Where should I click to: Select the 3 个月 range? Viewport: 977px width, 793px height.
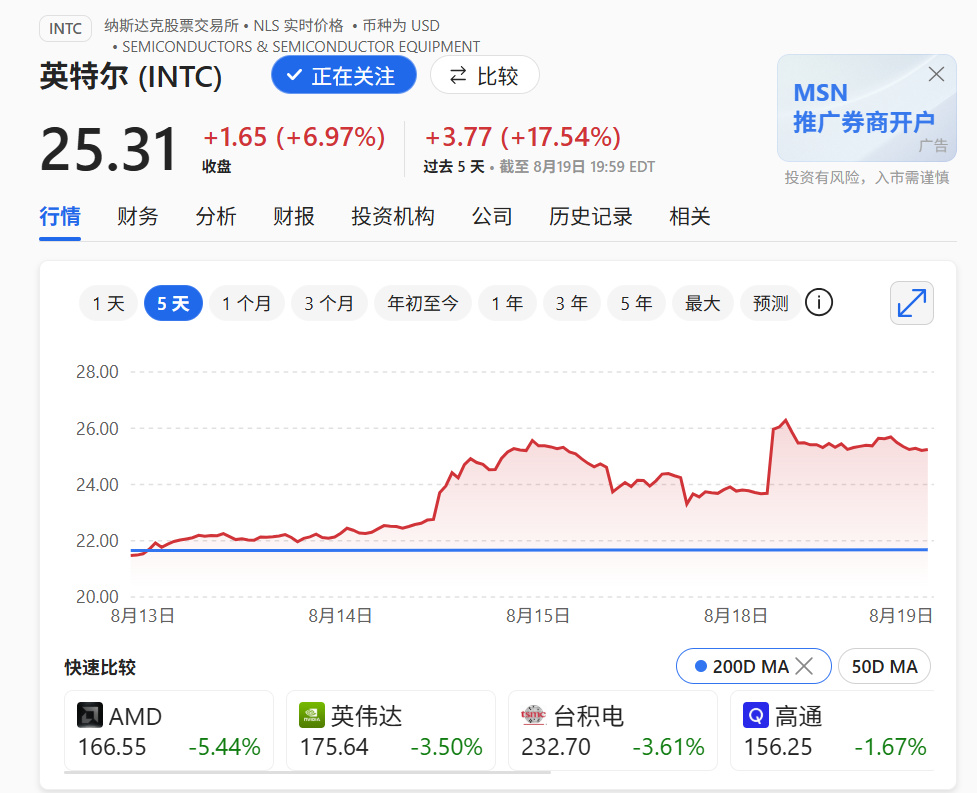coord(329,303)
